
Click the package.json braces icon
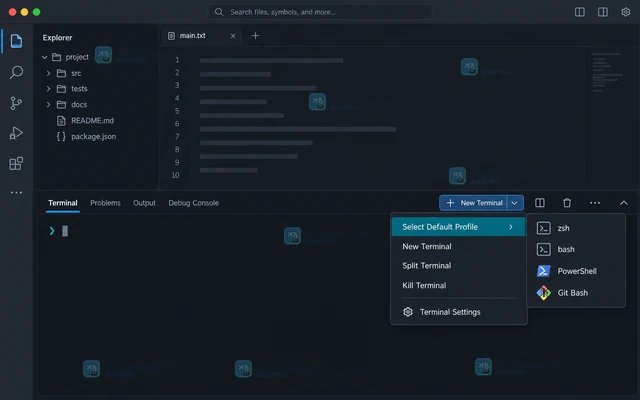pos(61,136)
